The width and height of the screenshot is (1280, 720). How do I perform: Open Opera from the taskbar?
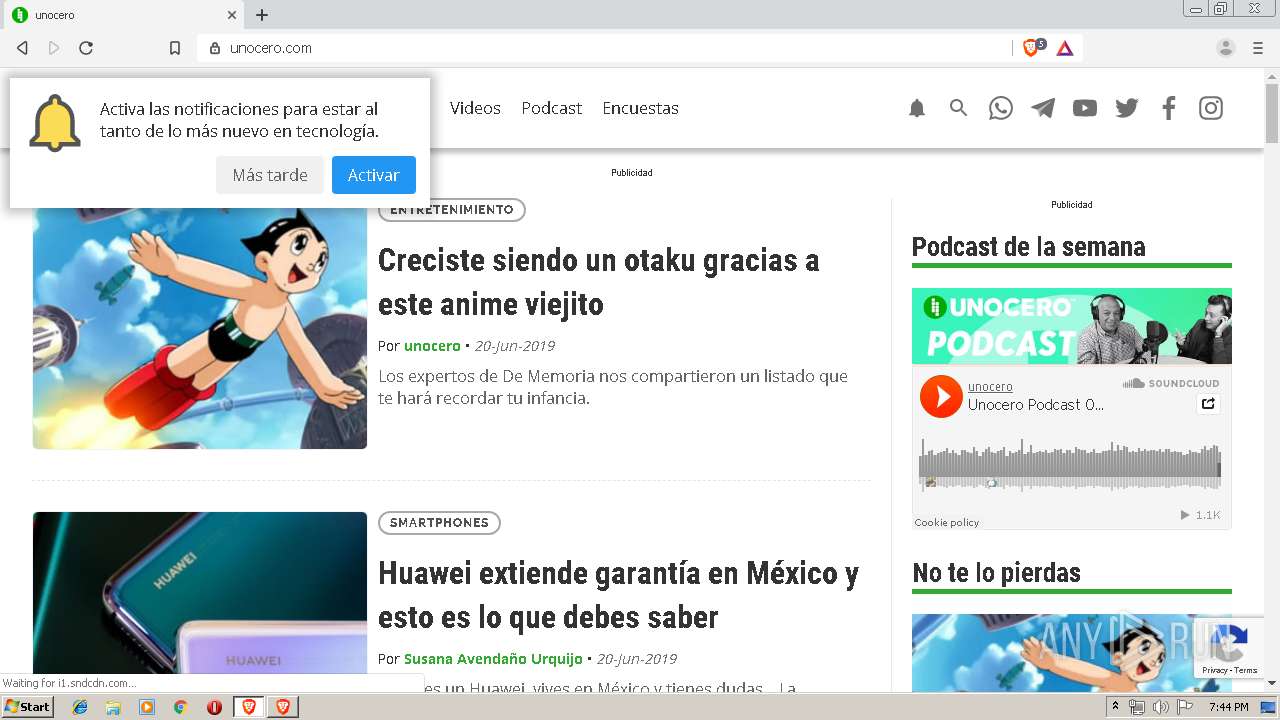point(214,707)
